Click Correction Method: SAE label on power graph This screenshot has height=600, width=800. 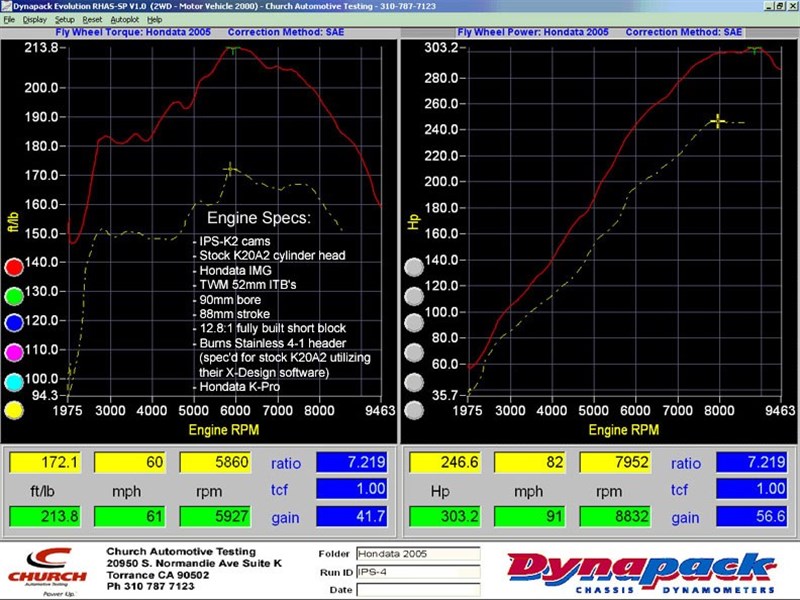click(x=684, y=32)
